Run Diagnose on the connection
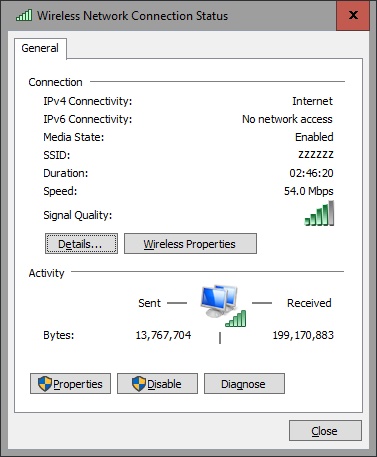Screen dimensions: 377x457 pyautogui.click(x=244, y=384)
